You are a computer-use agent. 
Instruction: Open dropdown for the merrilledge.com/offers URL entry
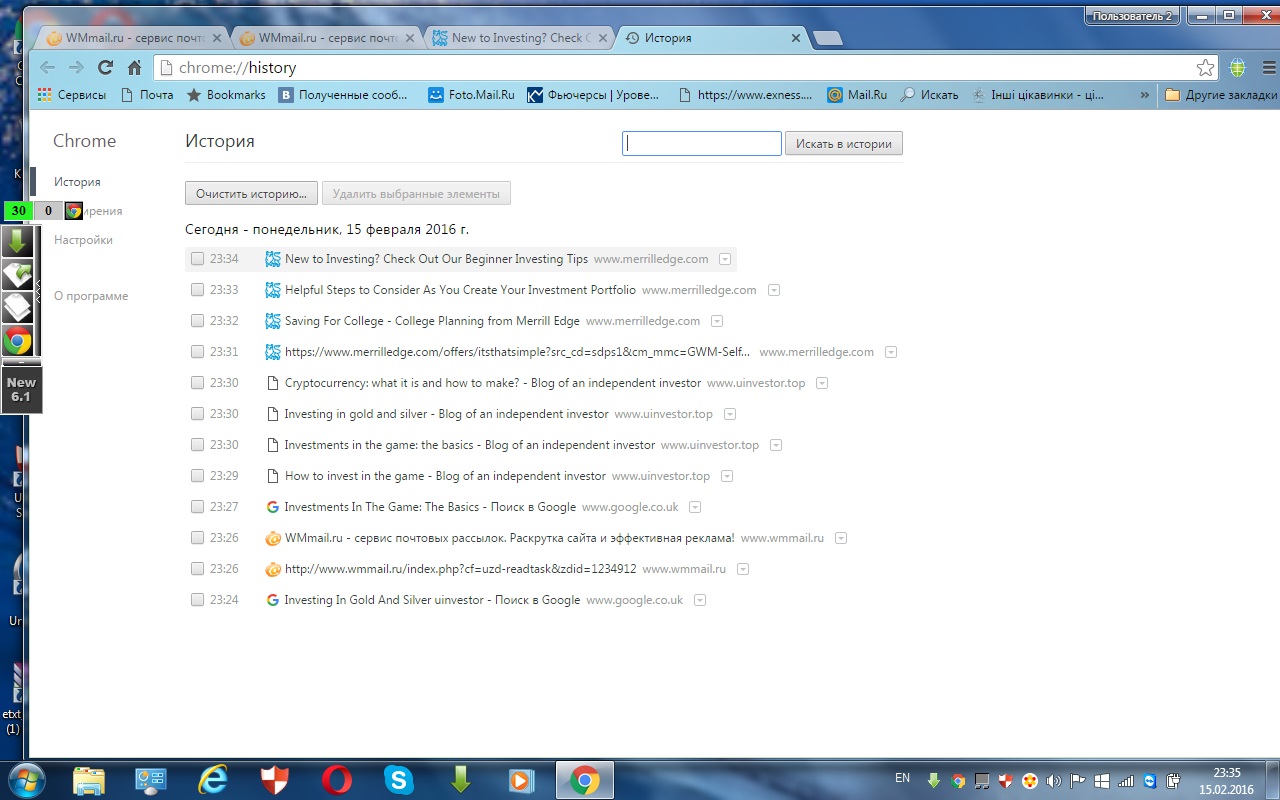pos(891,352)
